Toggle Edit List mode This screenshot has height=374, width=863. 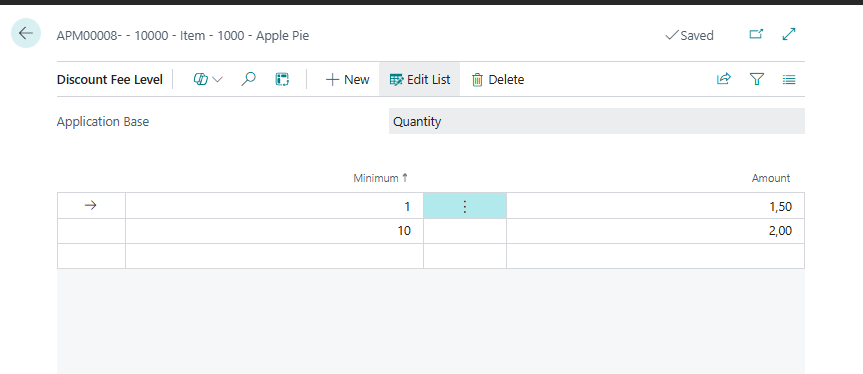click(419, 80)
